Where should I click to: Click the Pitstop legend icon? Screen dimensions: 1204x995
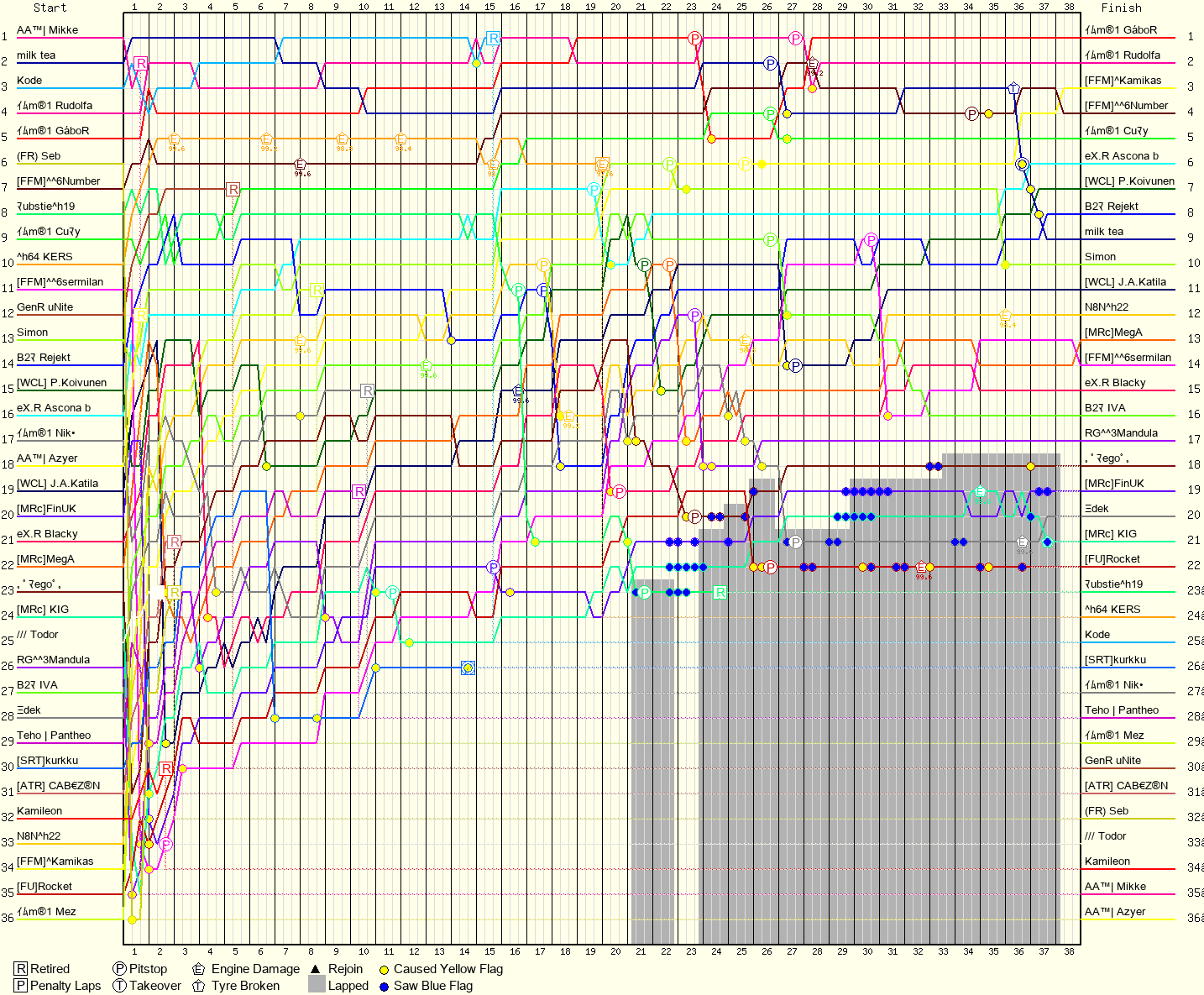coord(120,969)
